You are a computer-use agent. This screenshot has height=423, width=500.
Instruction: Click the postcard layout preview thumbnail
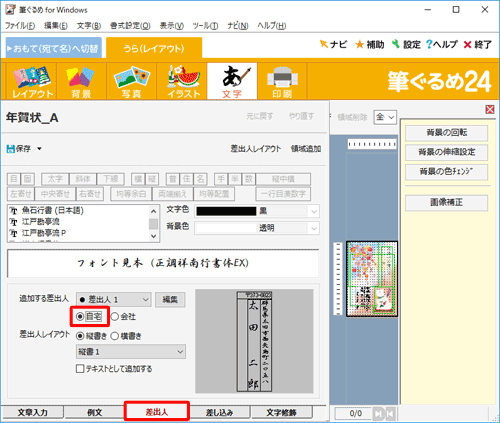pyautogui.click(x=372, y=279)
